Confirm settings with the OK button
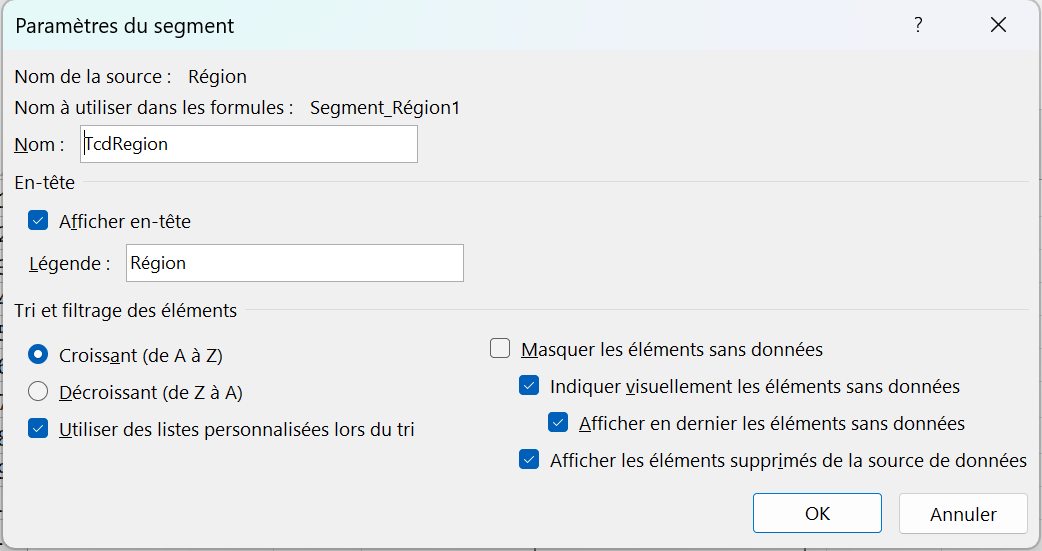 point(817,513)
